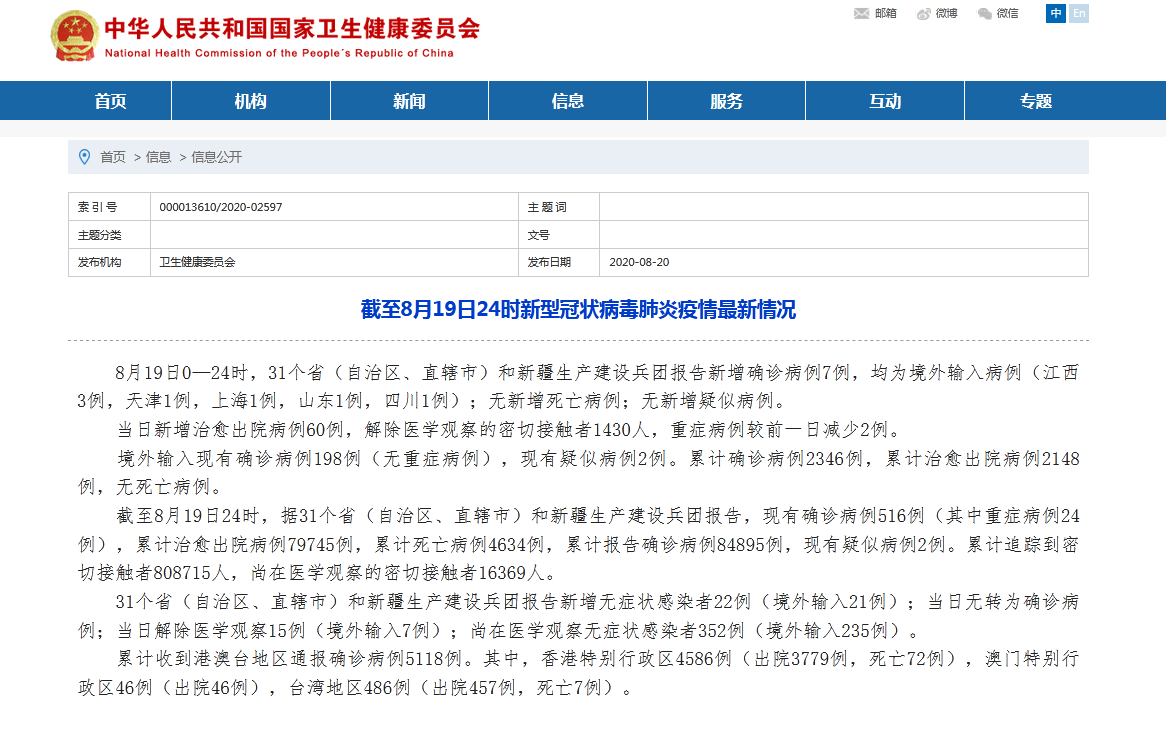Click the national emblem logo
1166x736 pixels.
[x=74, y=36]
